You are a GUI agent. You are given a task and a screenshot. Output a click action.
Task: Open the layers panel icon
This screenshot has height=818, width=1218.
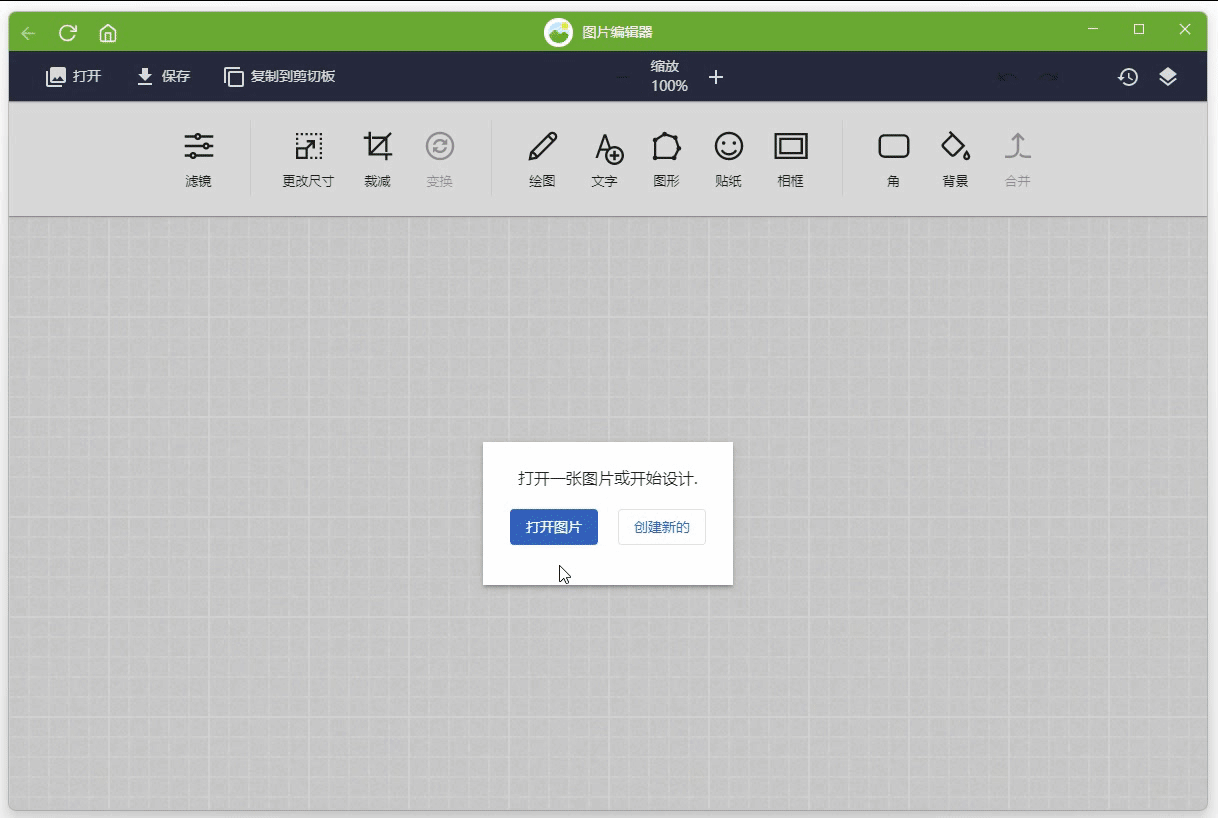click(x=1168, y=77)
